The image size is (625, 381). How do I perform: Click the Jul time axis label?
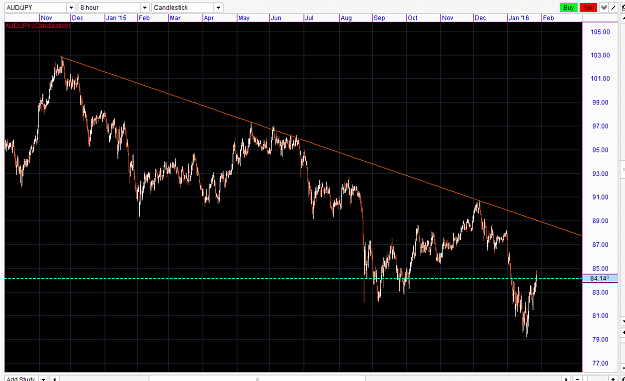pyautogui.click(x=309, y=18)
